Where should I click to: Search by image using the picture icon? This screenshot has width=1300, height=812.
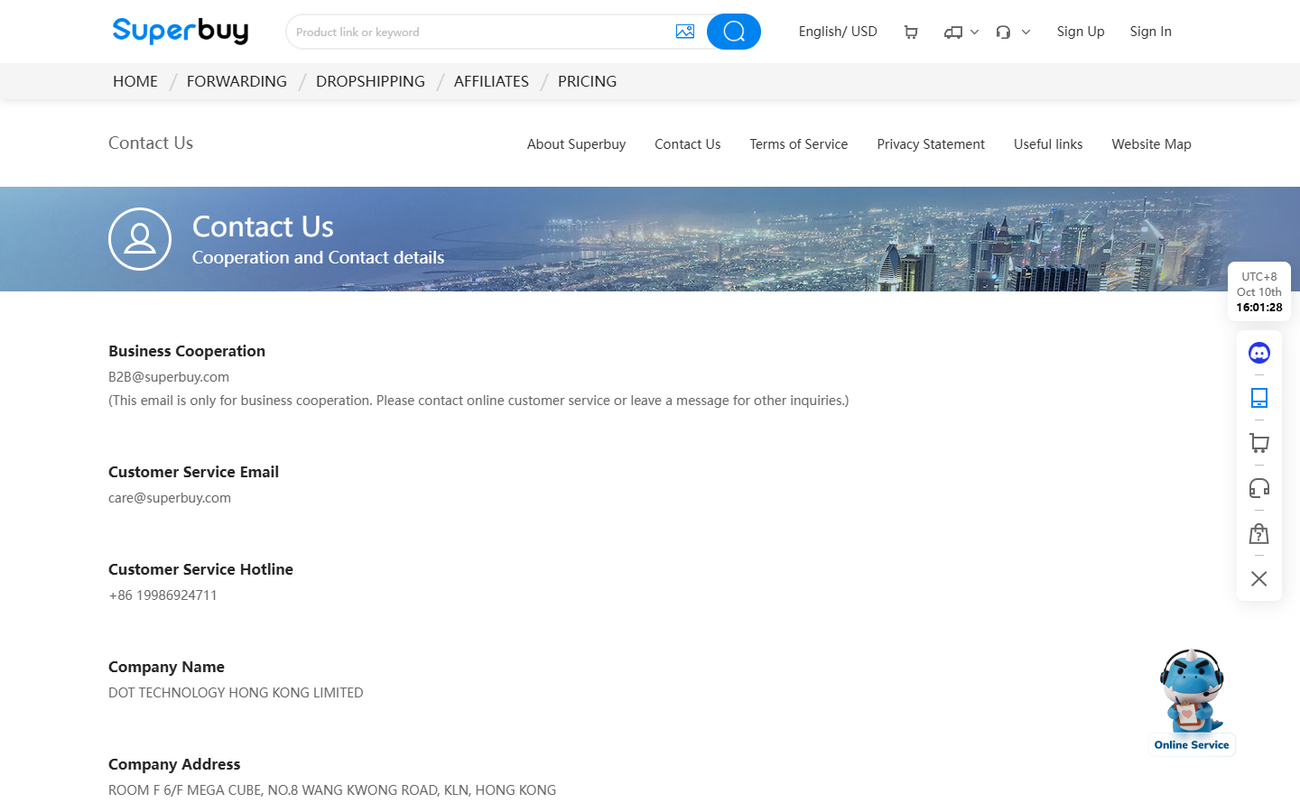click(685, 32)
